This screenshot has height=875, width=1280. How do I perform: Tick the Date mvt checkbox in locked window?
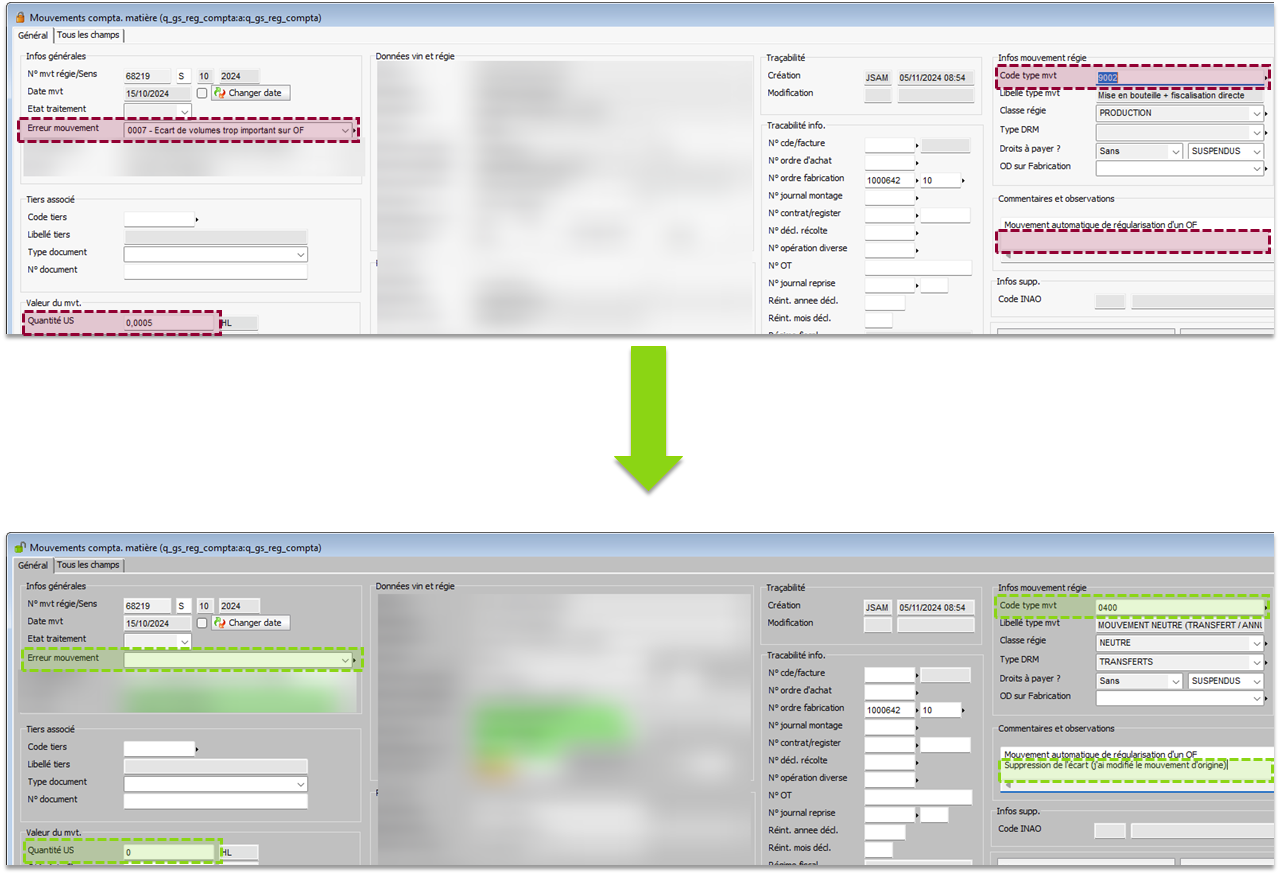pos(202,93)
